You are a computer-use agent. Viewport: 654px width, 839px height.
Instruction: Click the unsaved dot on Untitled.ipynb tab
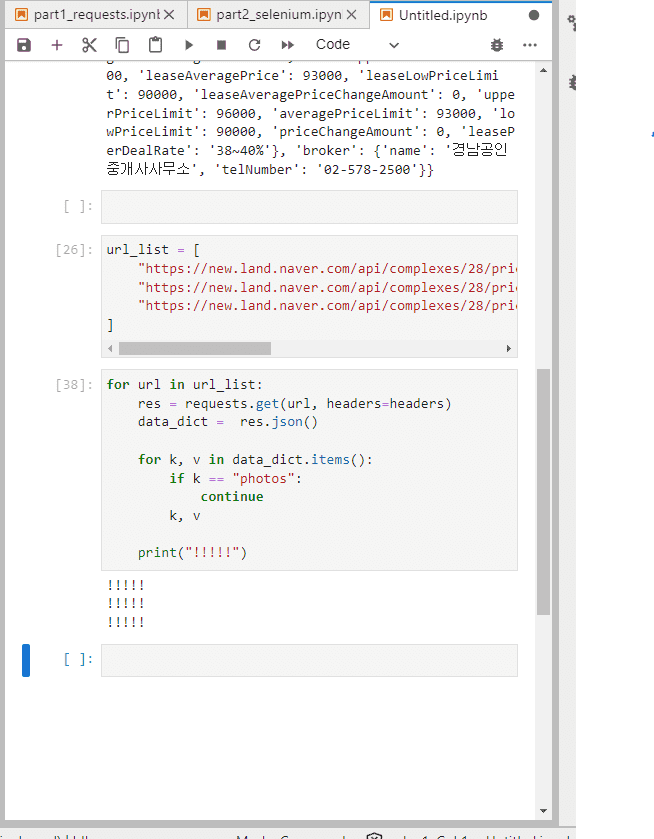534,15
